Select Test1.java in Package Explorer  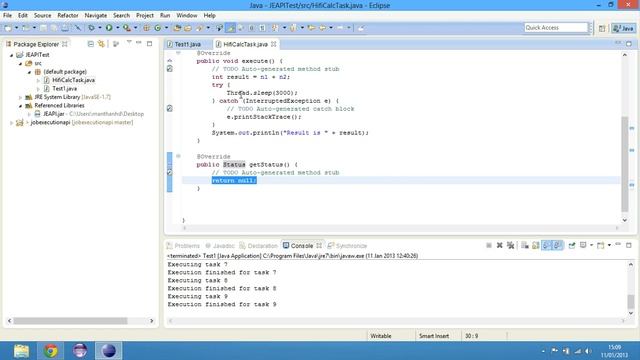pyautogui.click(x=64, y=89)
